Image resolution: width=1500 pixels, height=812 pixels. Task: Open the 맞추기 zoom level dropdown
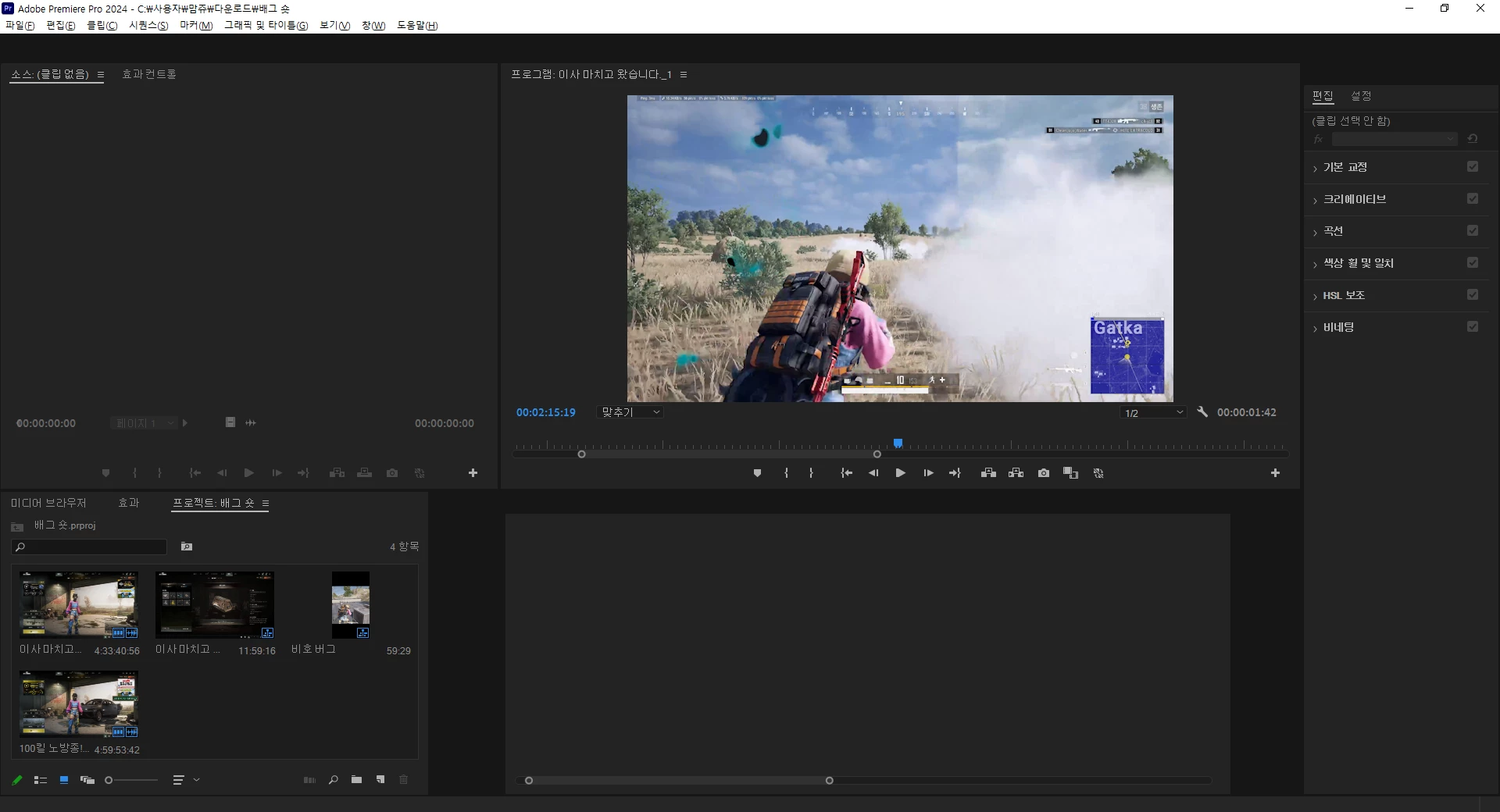click(x=630, y=412)
